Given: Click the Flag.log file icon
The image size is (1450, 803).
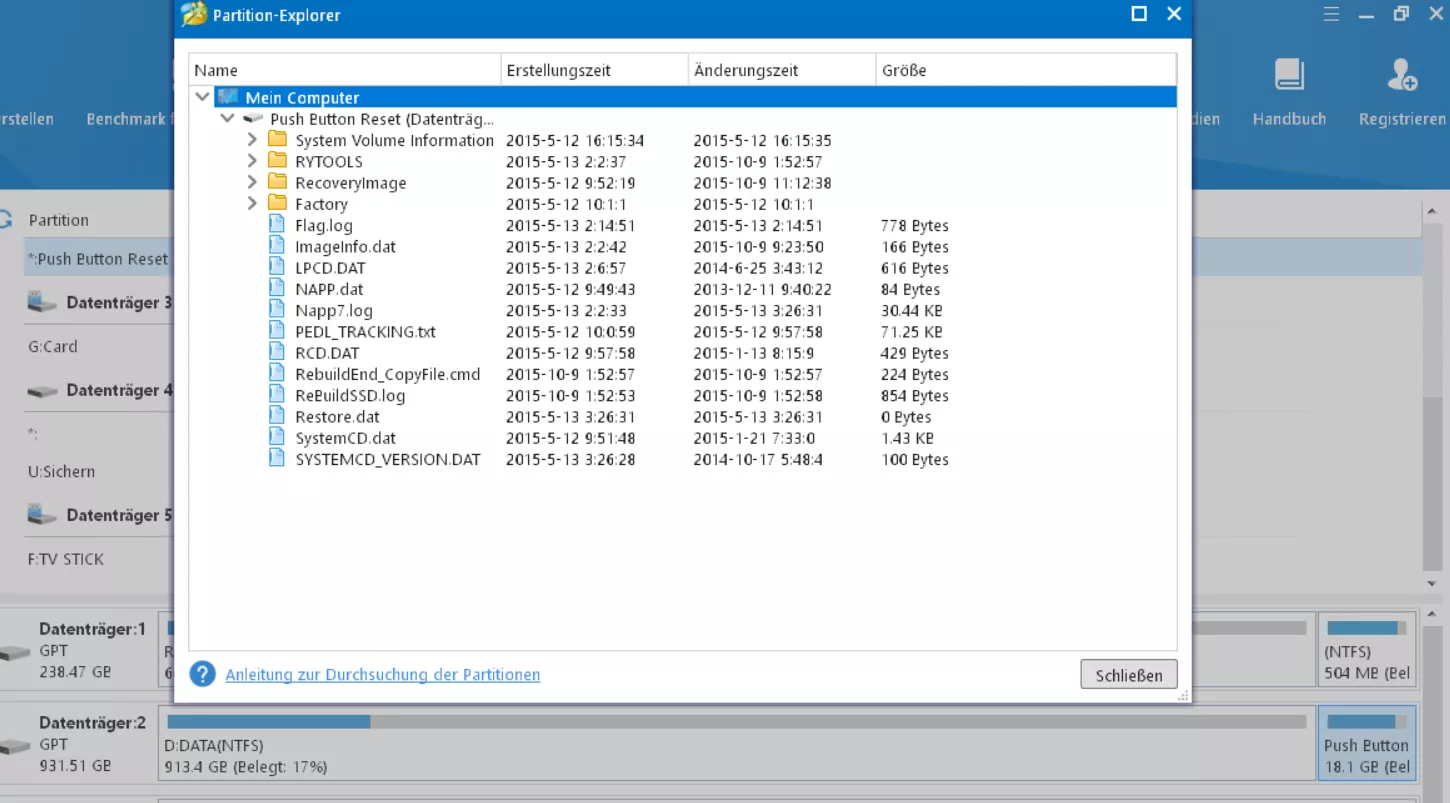Looking at the screenshot, I should (x=277, y=225).
